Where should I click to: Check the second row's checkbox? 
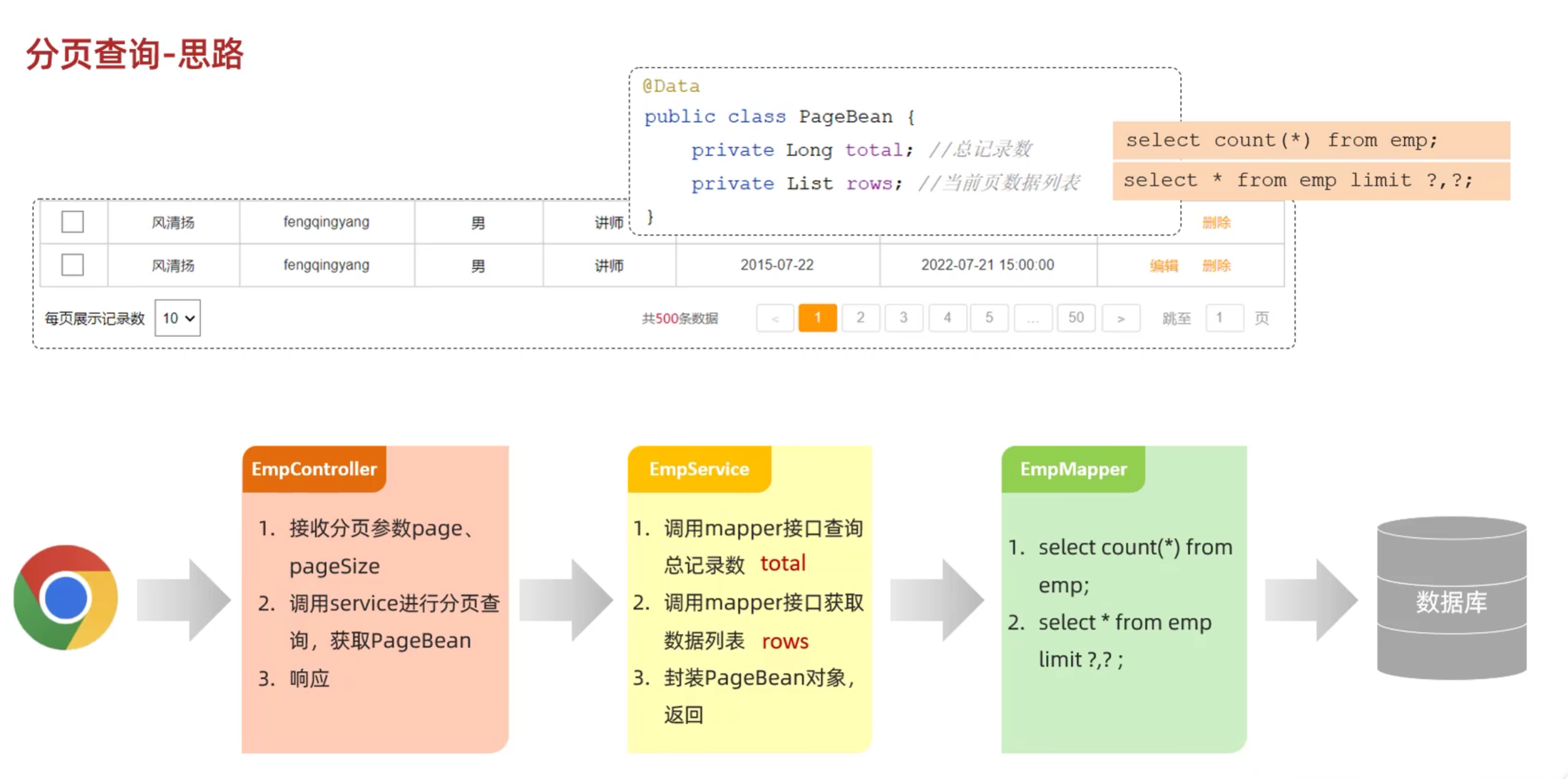coord(73,265)
